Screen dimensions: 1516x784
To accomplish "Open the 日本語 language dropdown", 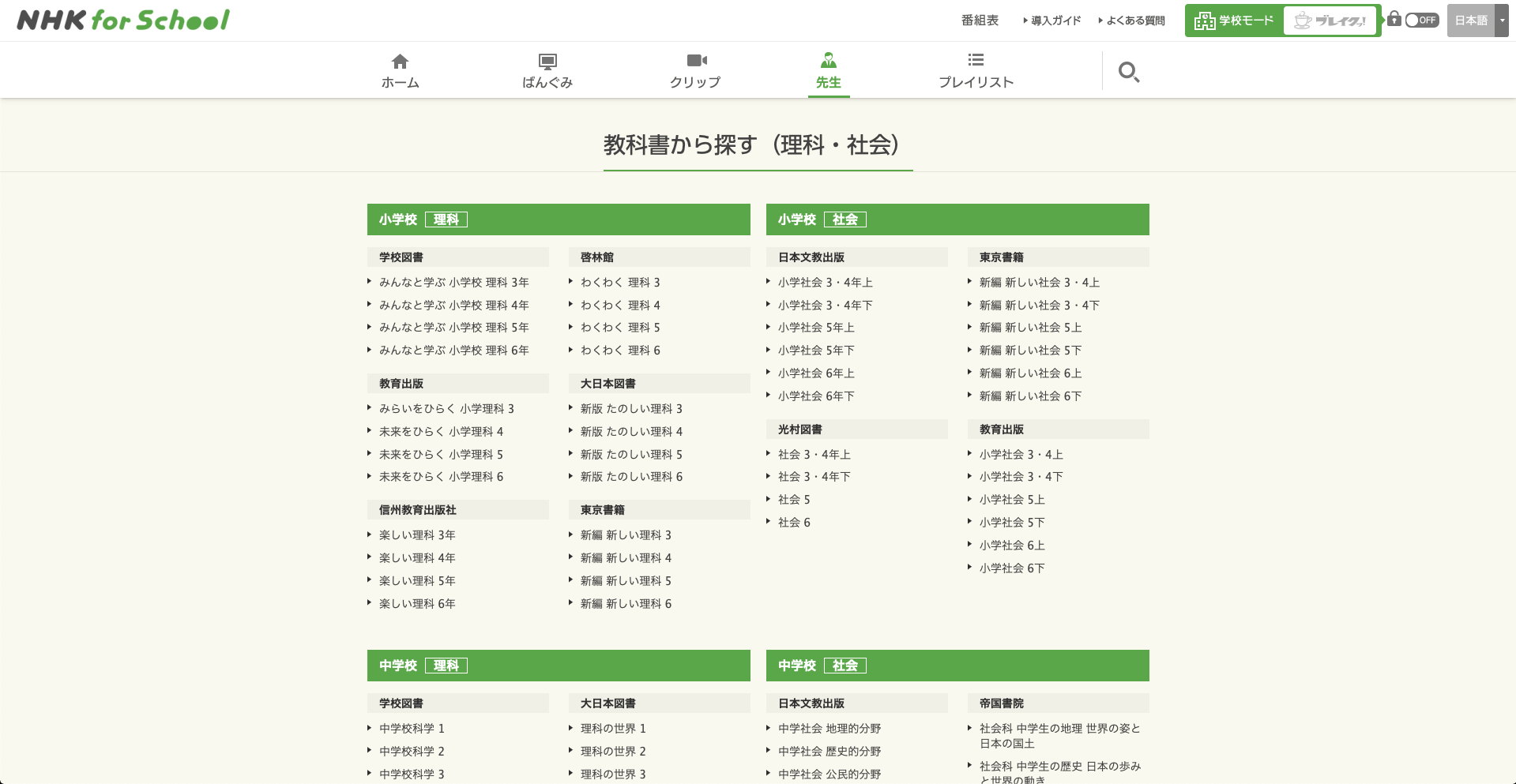I will point(1477,21).
